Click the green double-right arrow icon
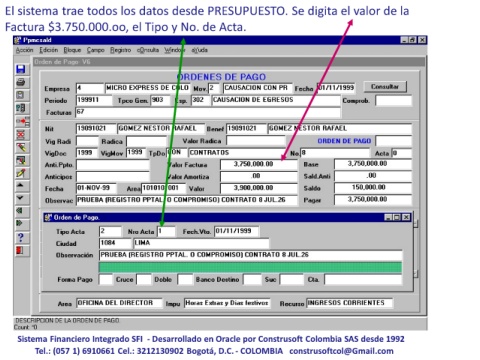 20,223
